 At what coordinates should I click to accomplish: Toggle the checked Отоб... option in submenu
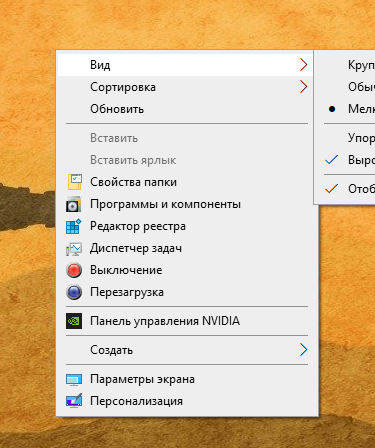pyautogui.click(x=345, y=189)
